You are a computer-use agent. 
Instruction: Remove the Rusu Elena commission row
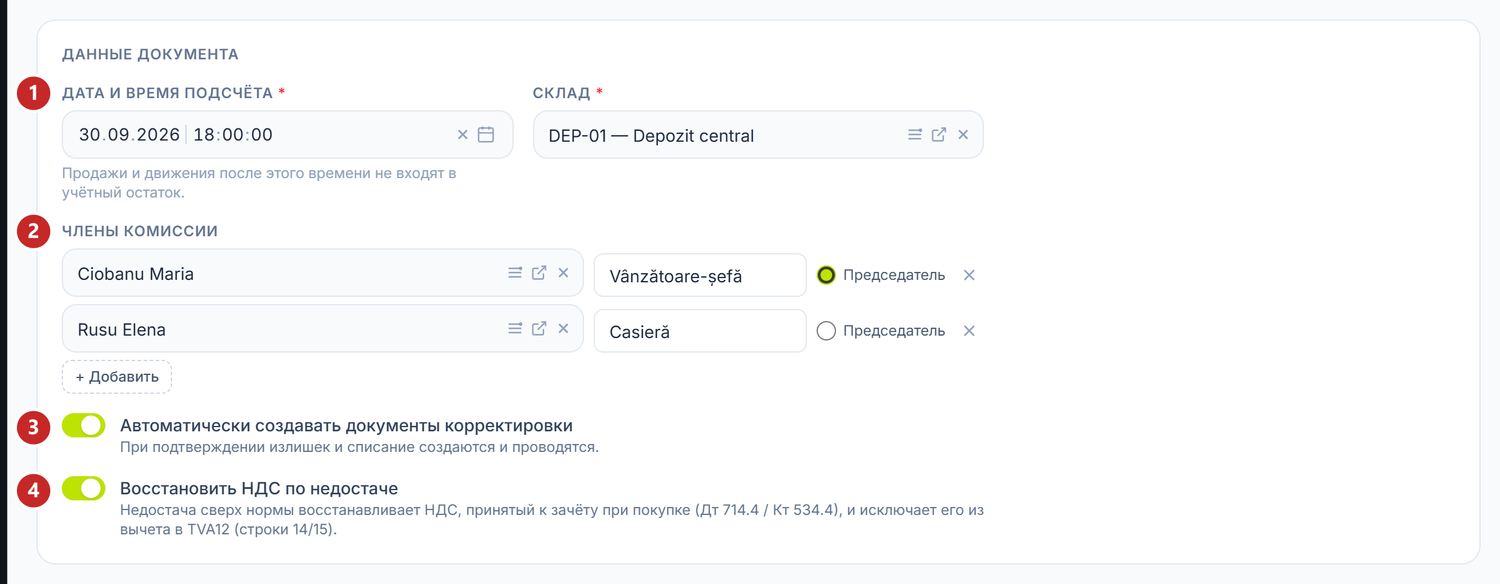(969, 331)
